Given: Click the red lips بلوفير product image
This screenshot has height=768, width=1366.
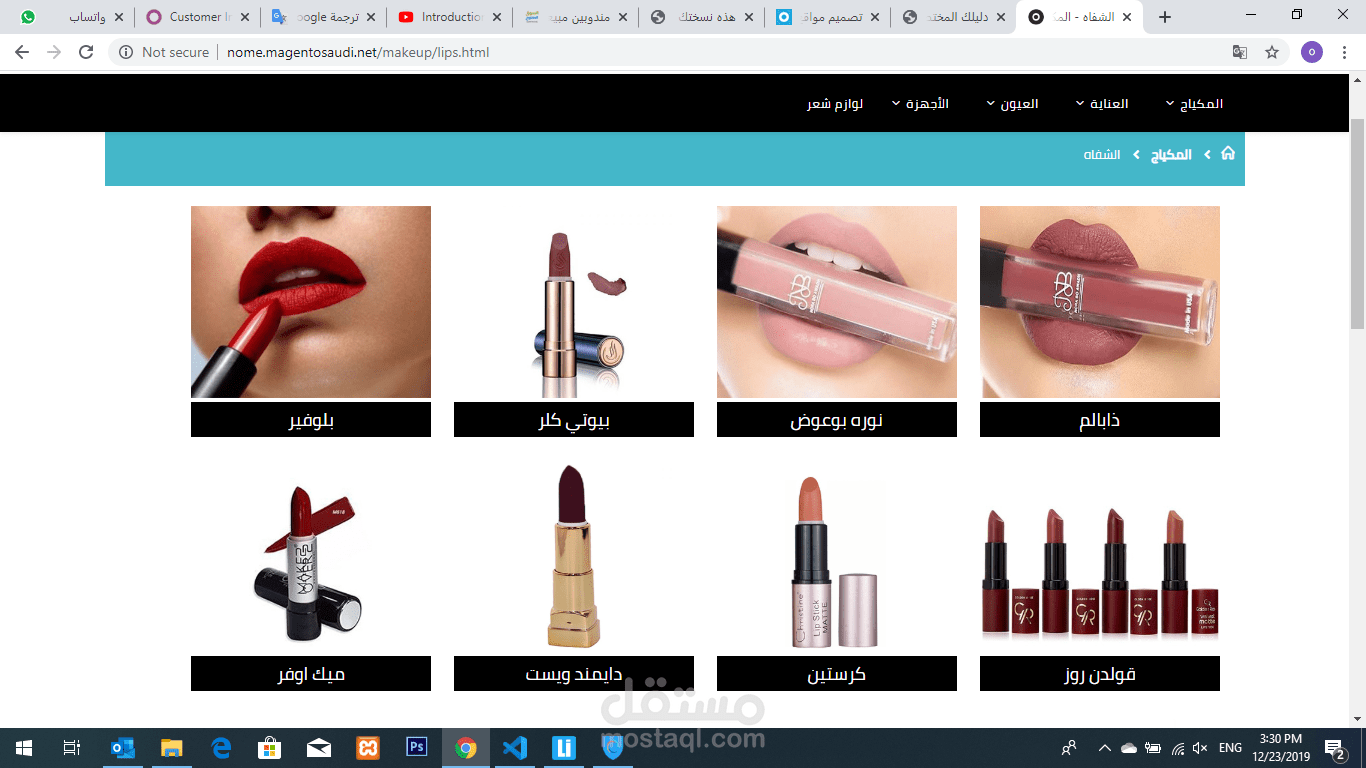Looking at the screenshot, I should click(x=311, y=302).
